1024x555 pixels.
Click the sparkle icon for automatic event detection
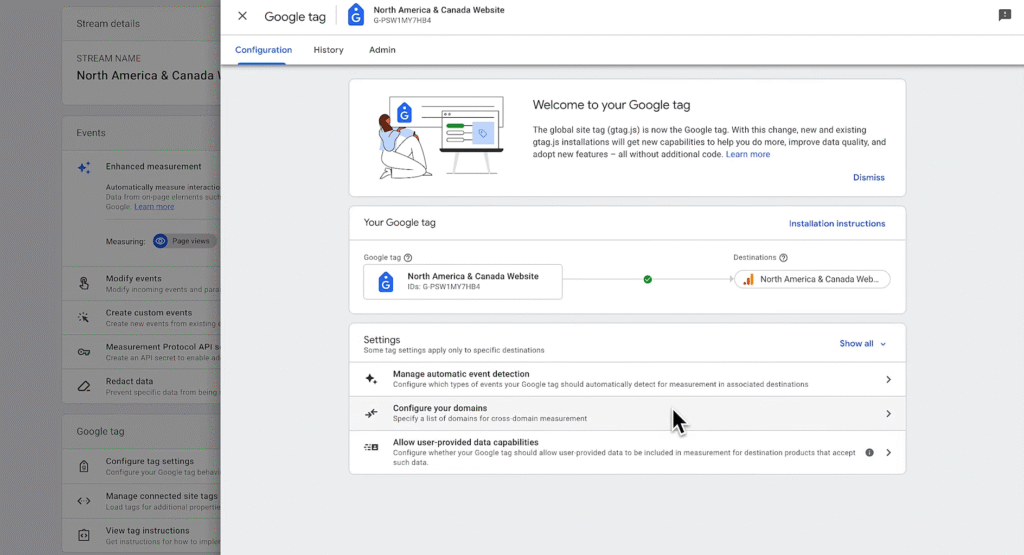[371, 379]
